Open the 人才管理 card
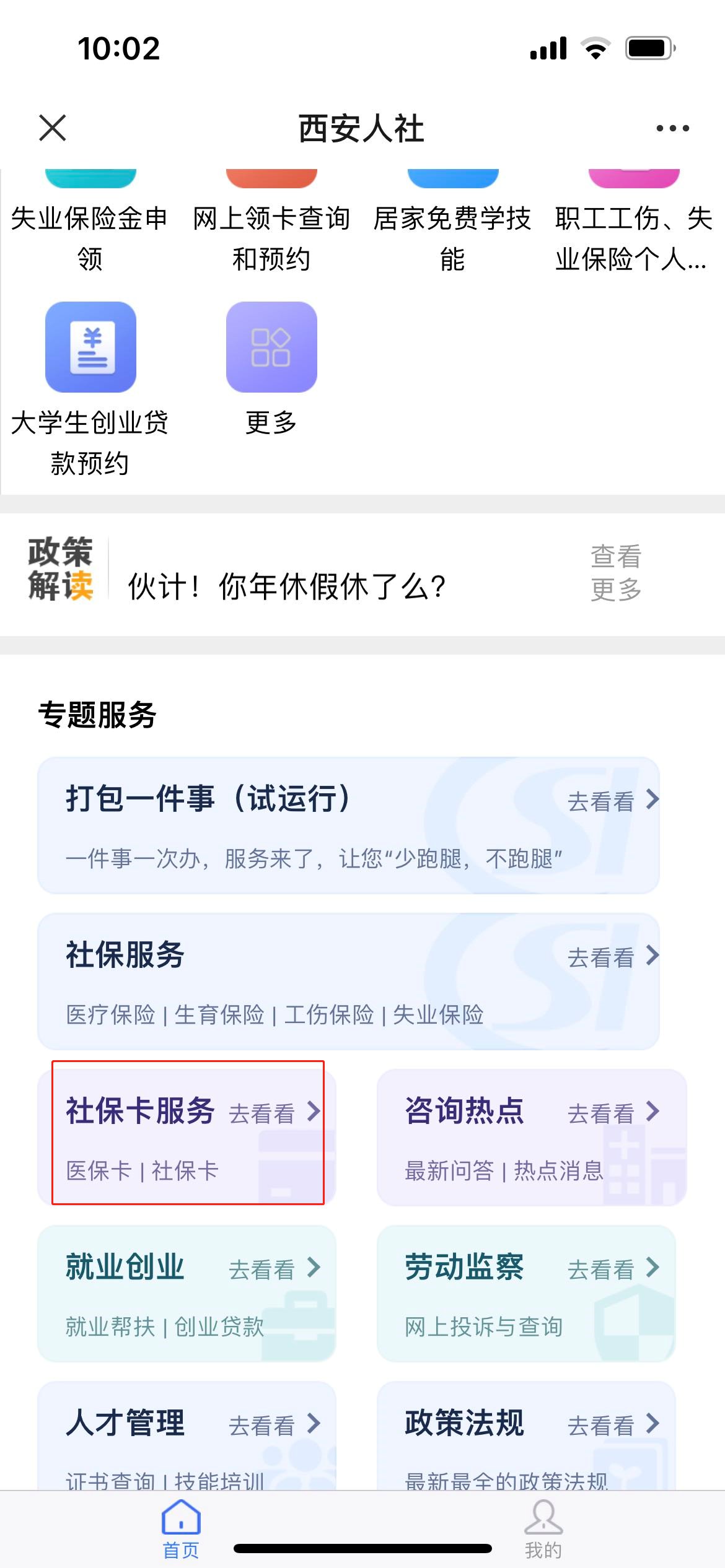 [187, 1437]
